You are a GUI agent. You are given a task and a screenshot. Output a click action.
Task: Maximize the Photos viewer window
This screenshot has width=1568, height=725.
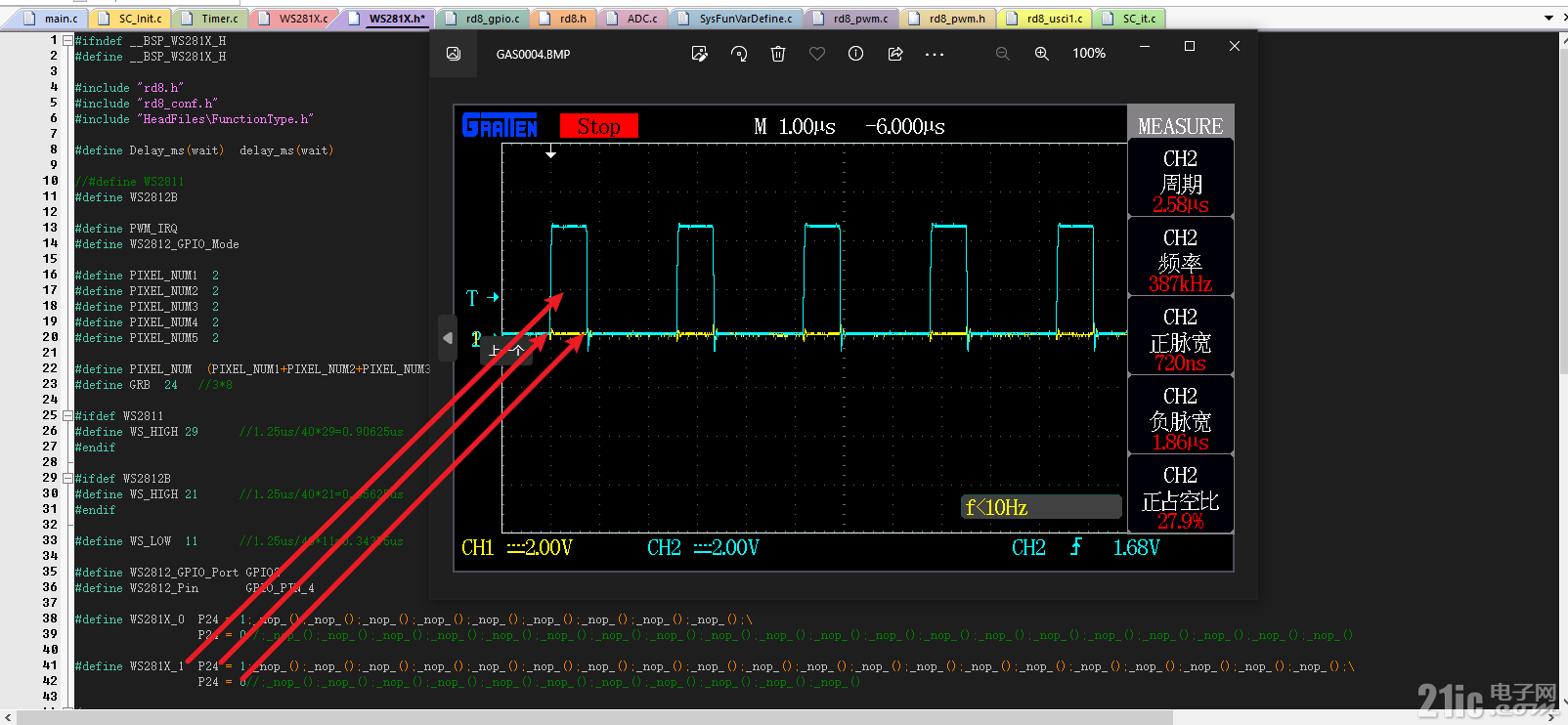[x=1190, y=46]
